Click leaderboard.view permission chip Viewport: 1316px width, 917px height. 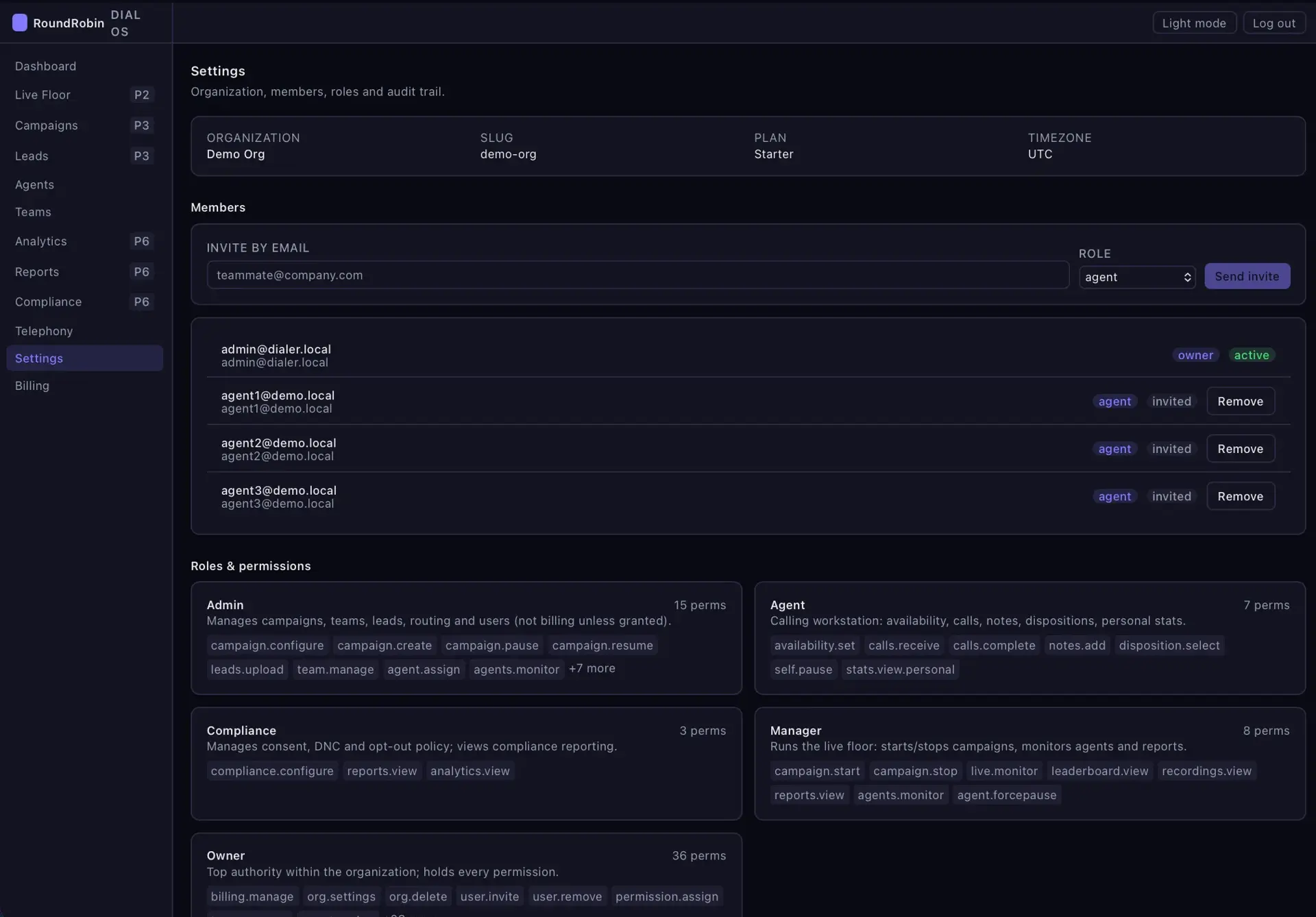(x=1099, y=770)
